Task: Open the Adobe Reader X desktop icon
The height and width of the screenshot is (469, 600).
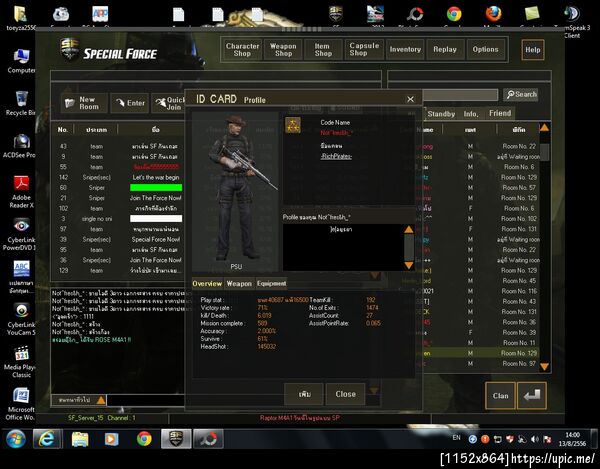Action: [21, 192]
